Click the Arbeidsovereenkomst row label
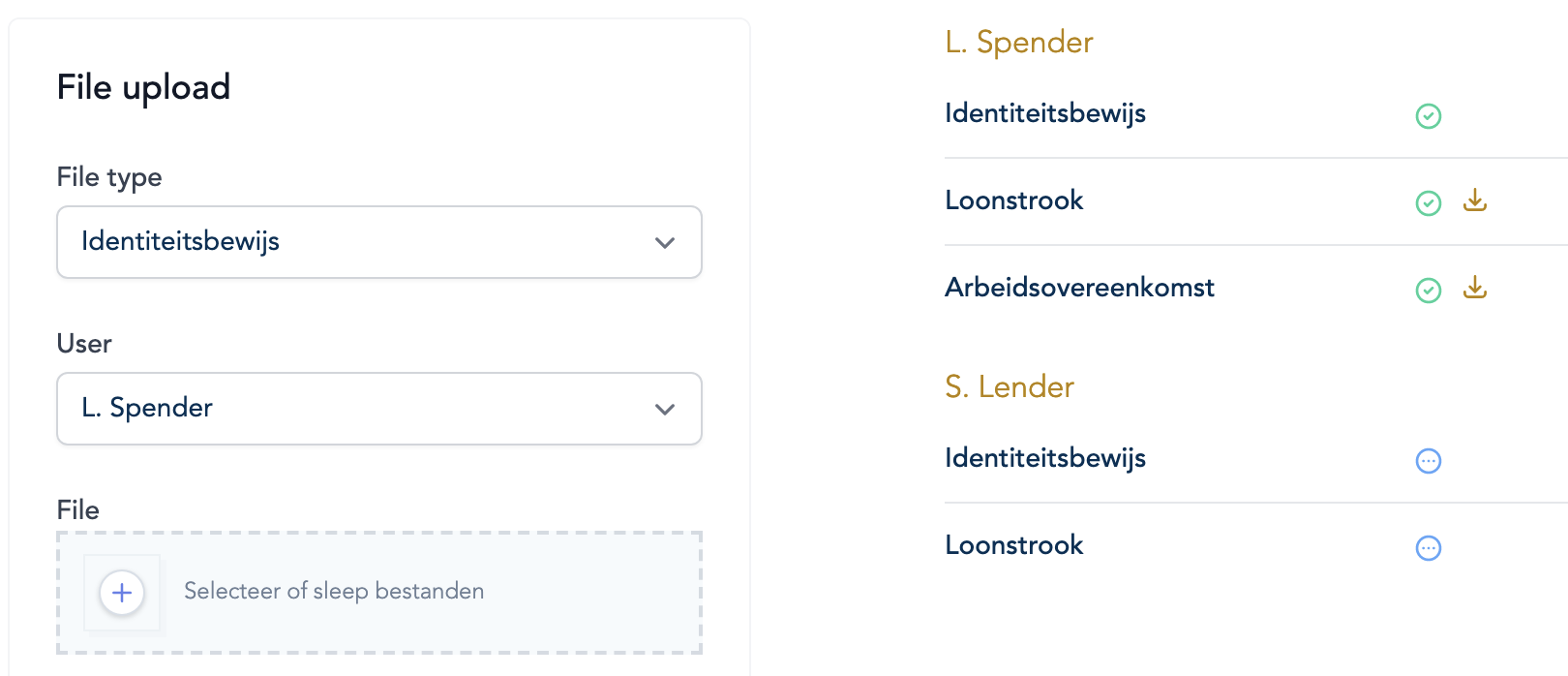Image resolution: width=1568 pixels, height=676 pixels. pos(1079,288)
